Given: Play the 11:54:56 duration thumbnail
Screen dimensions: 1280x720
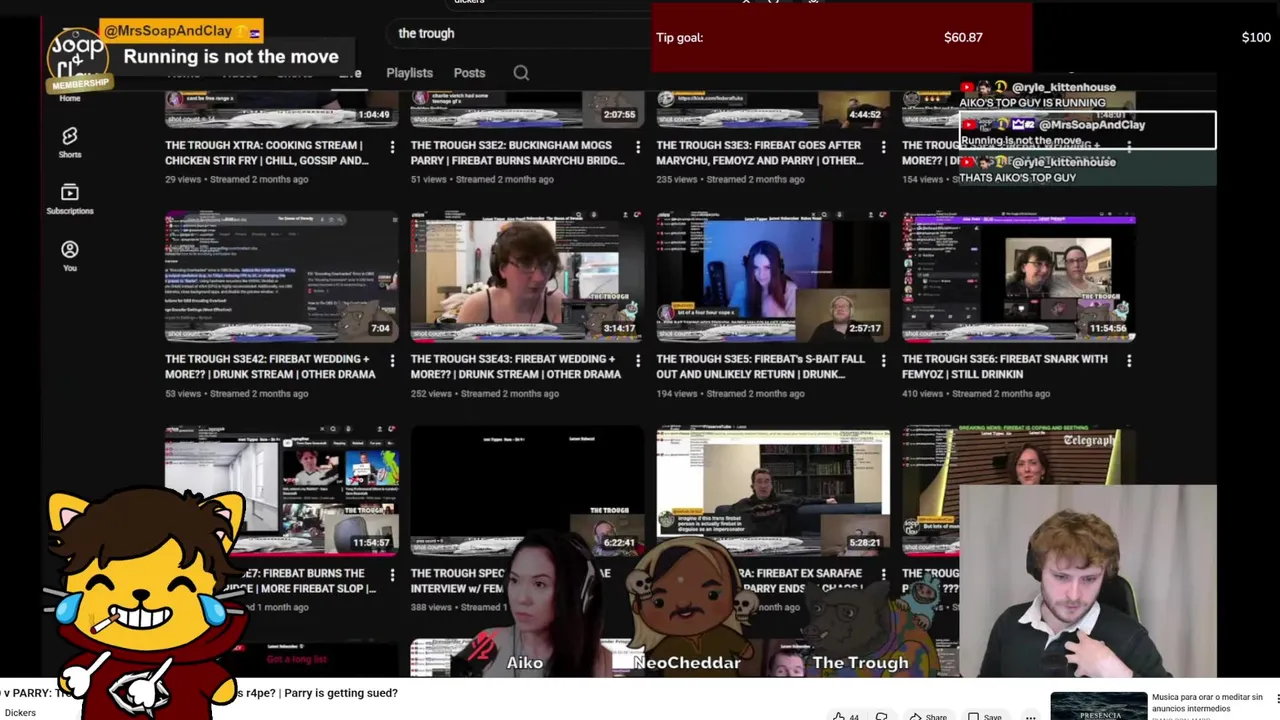Looking at the screenshot, I should pyautogui.click(x=1018, y=276).
